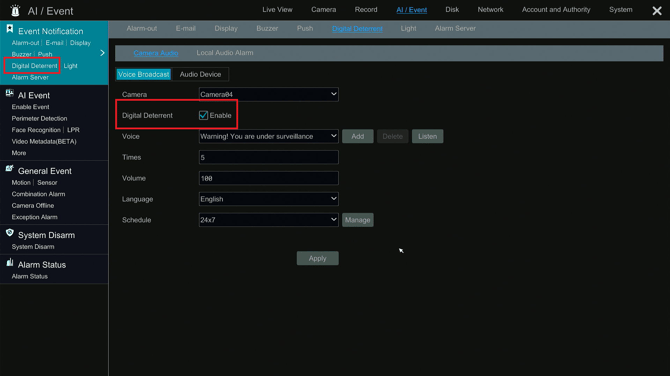Expand the Event Notification sidebar arrow
This screenshot has height=376, width=670.
click(102, 53)
